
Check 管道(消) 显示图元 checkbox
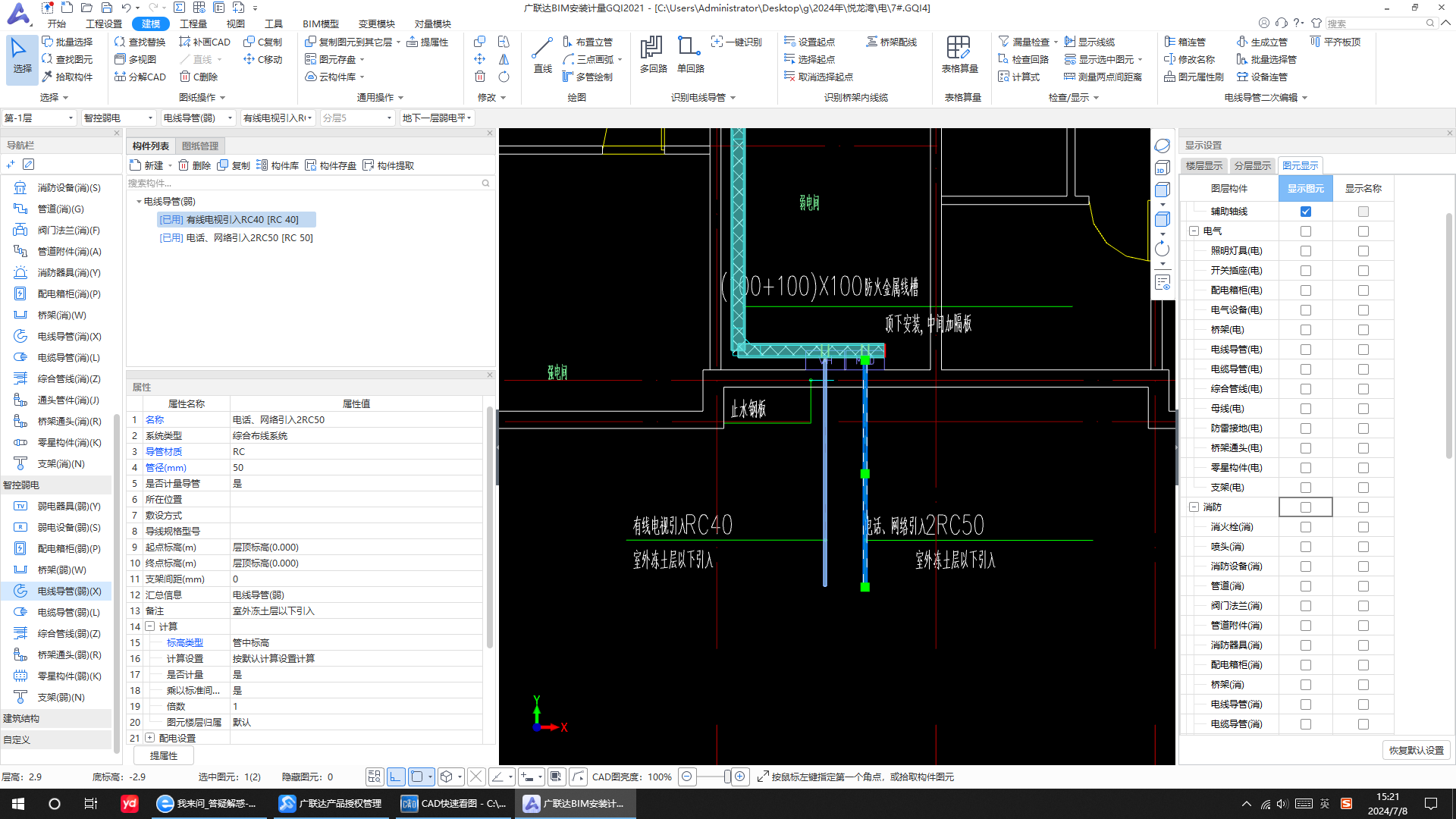click(1305, 586)
